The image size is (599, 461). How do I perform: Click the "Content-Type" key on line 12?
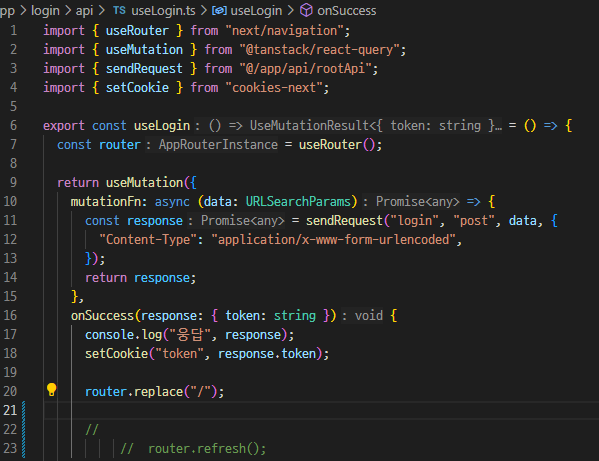coord(148,239)
